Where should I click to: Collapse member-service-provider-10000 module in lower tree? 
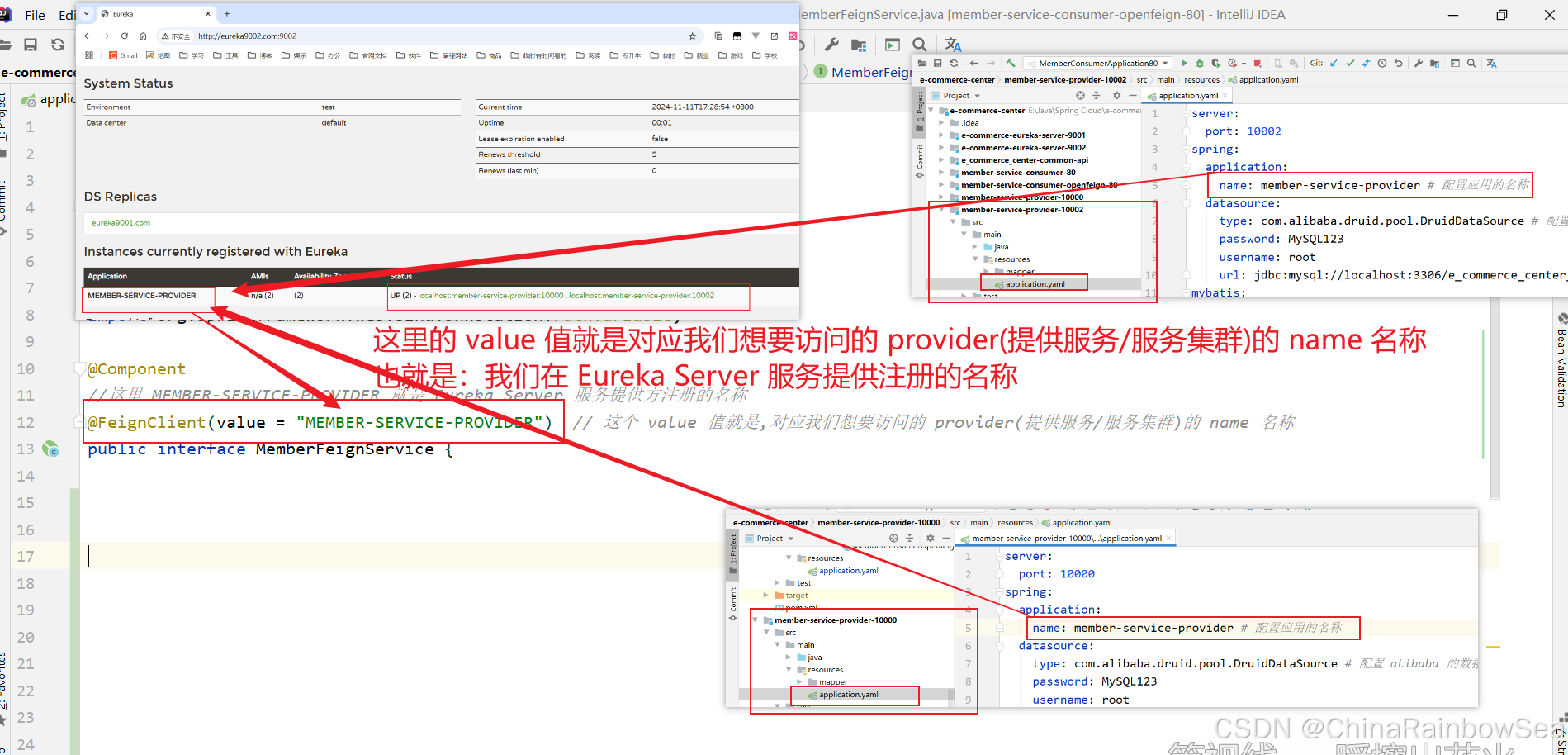coord(755,620)
